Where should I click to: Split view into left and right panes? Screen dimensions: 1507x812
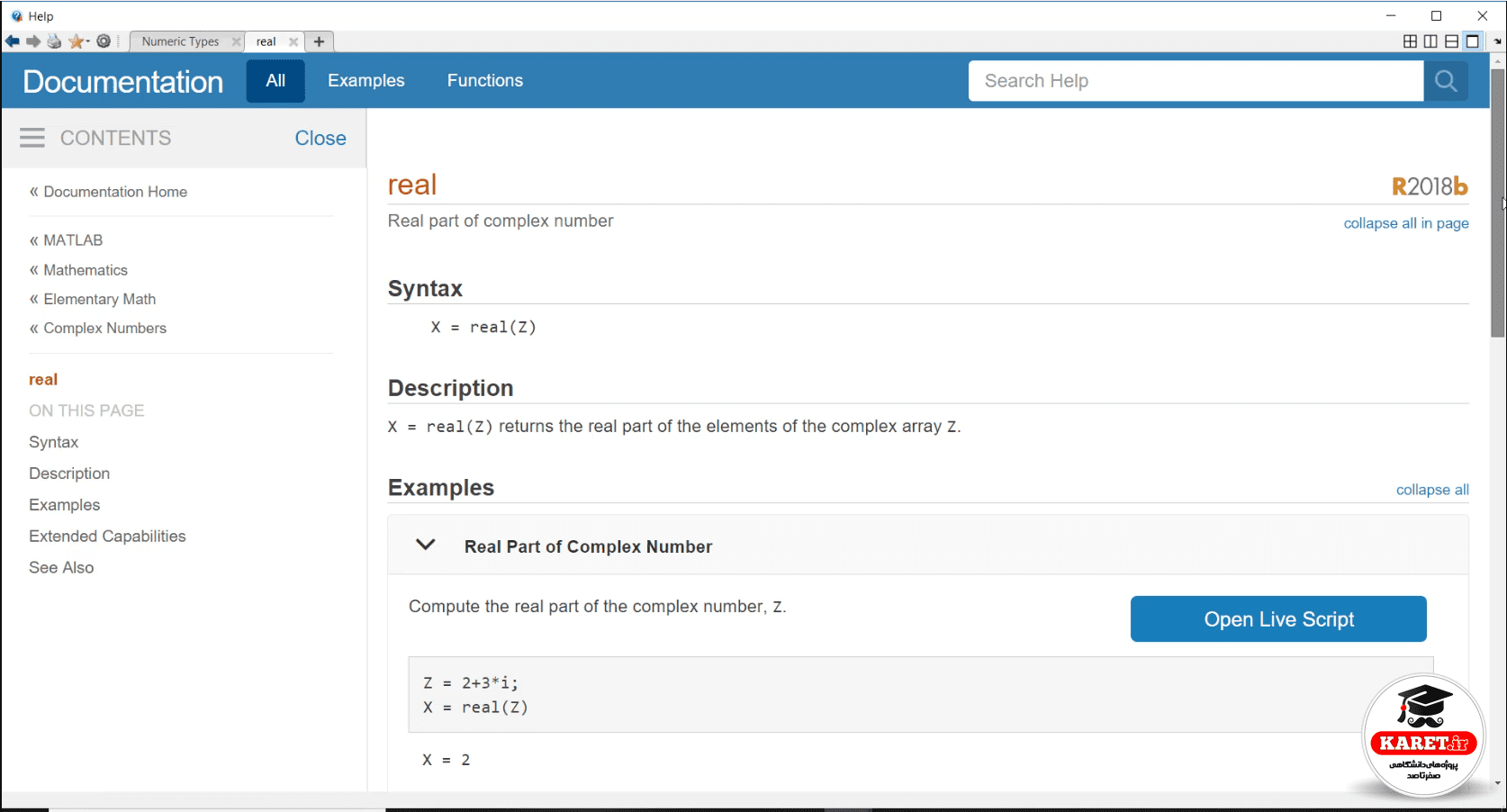pyautogui.click(x=1430, y=41)
